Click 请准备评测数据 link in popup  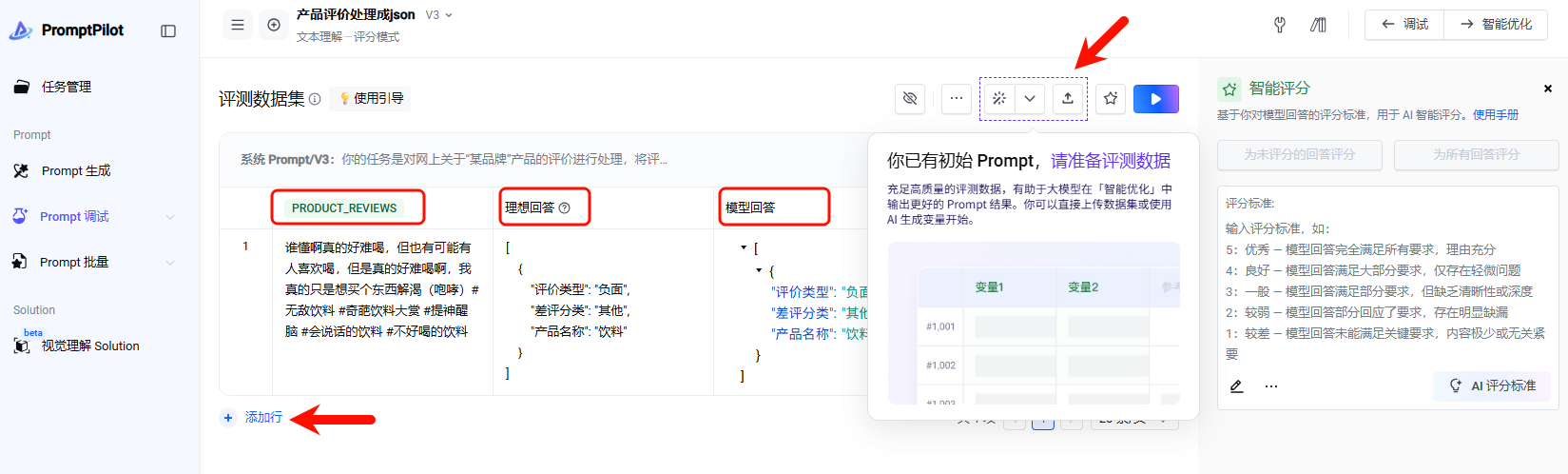click(x=1110, y=161)
